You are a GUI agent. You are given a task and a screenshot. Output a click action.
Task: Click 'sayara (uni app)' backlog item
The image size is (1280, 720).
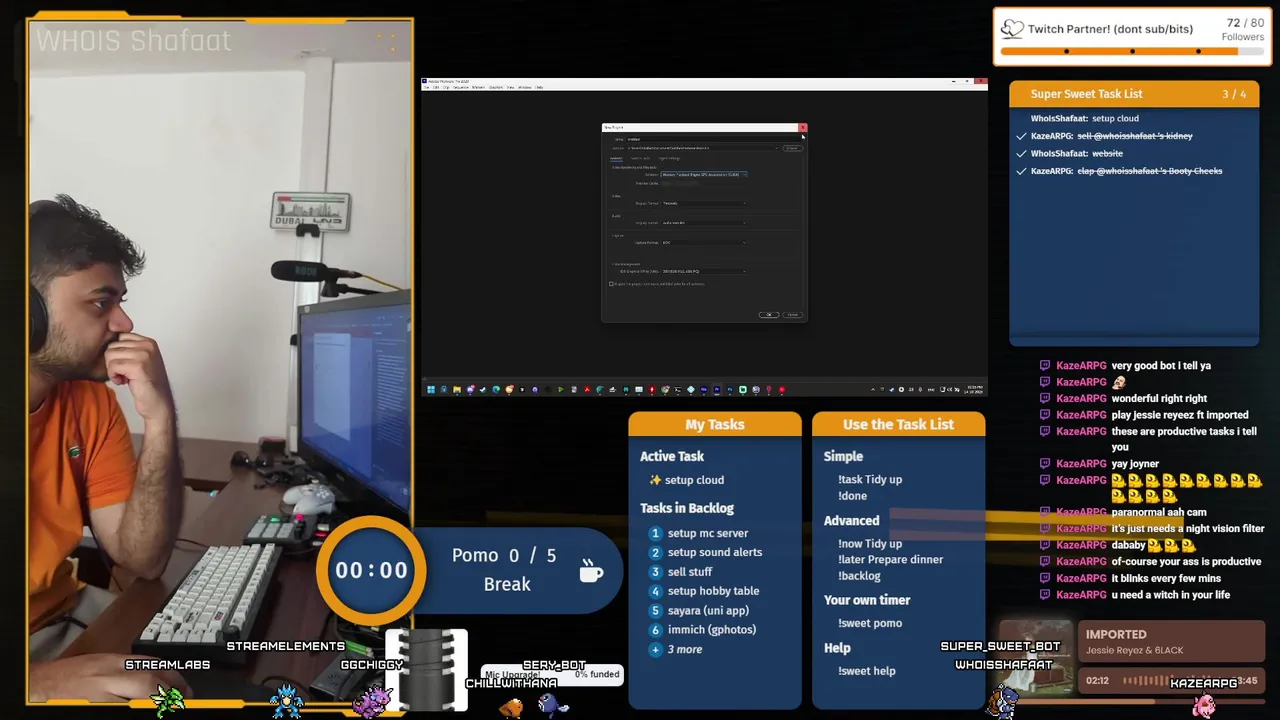tap(708, 611)
